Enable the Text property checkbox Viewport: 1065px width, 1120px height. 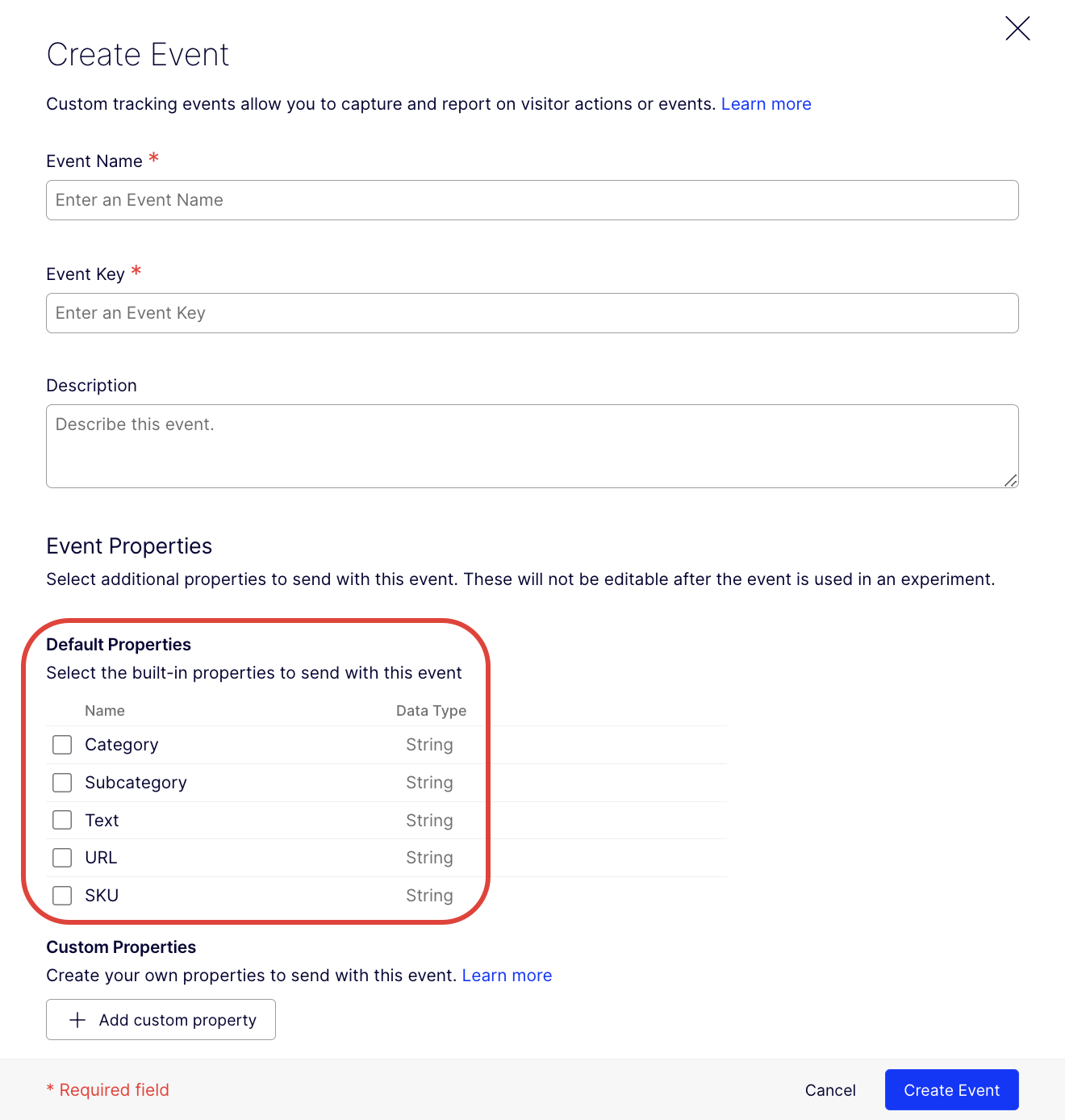(62, 820)
